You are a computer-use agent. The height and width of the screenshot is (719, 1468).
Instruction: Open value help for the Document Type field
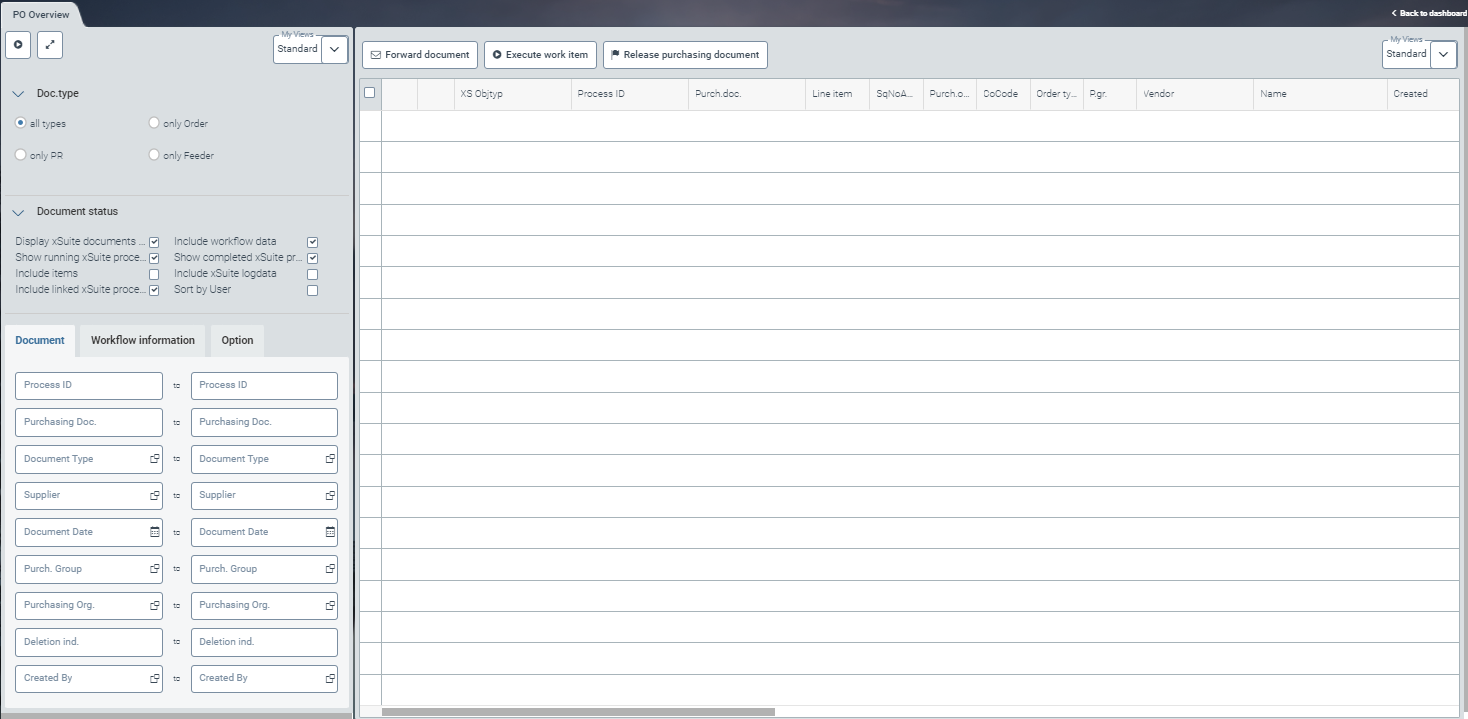[152, 459]
